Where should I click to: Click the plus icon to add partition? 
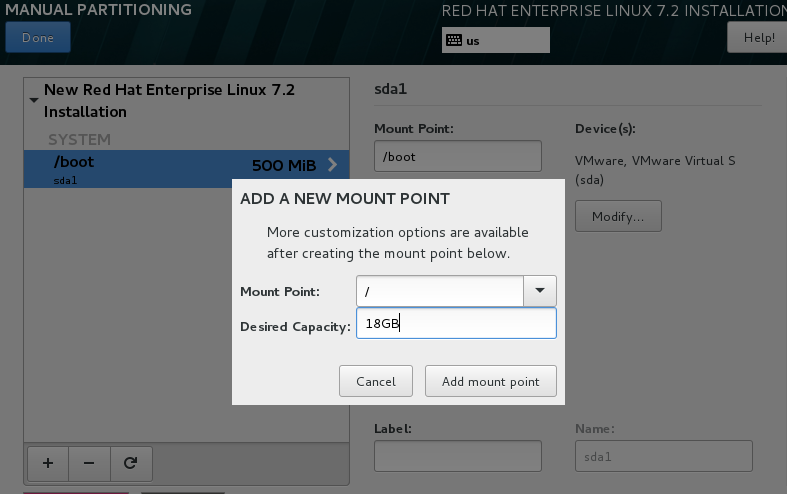click(48, 463)
